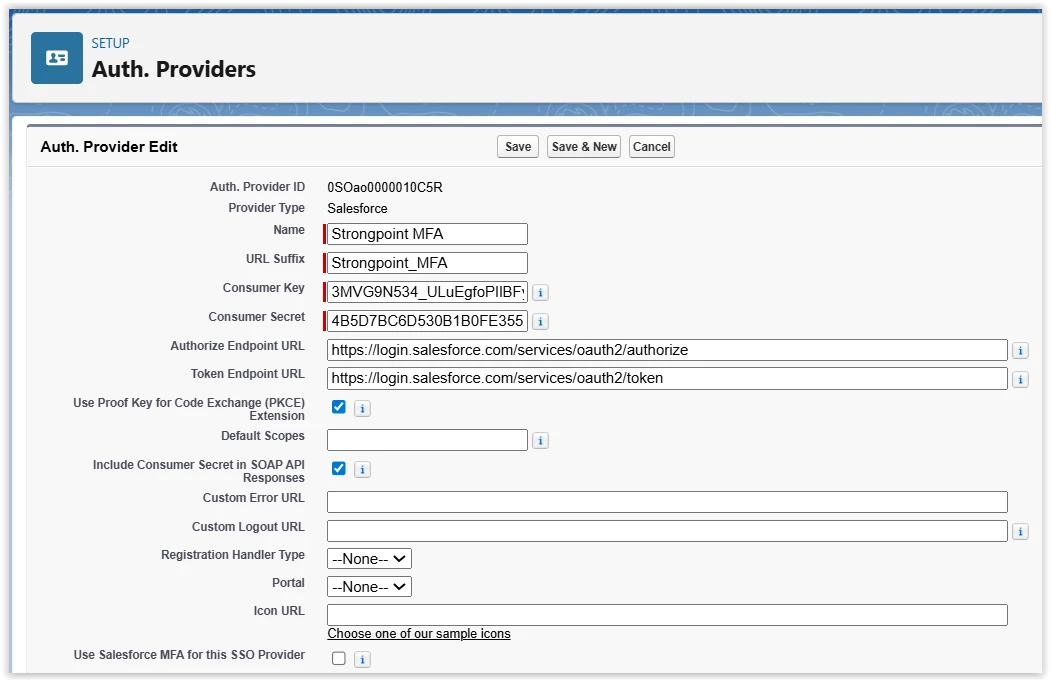1050x681 pixels.
Task: Click the Save & New button
Action: pyautogui.click(x=584, y=147)
